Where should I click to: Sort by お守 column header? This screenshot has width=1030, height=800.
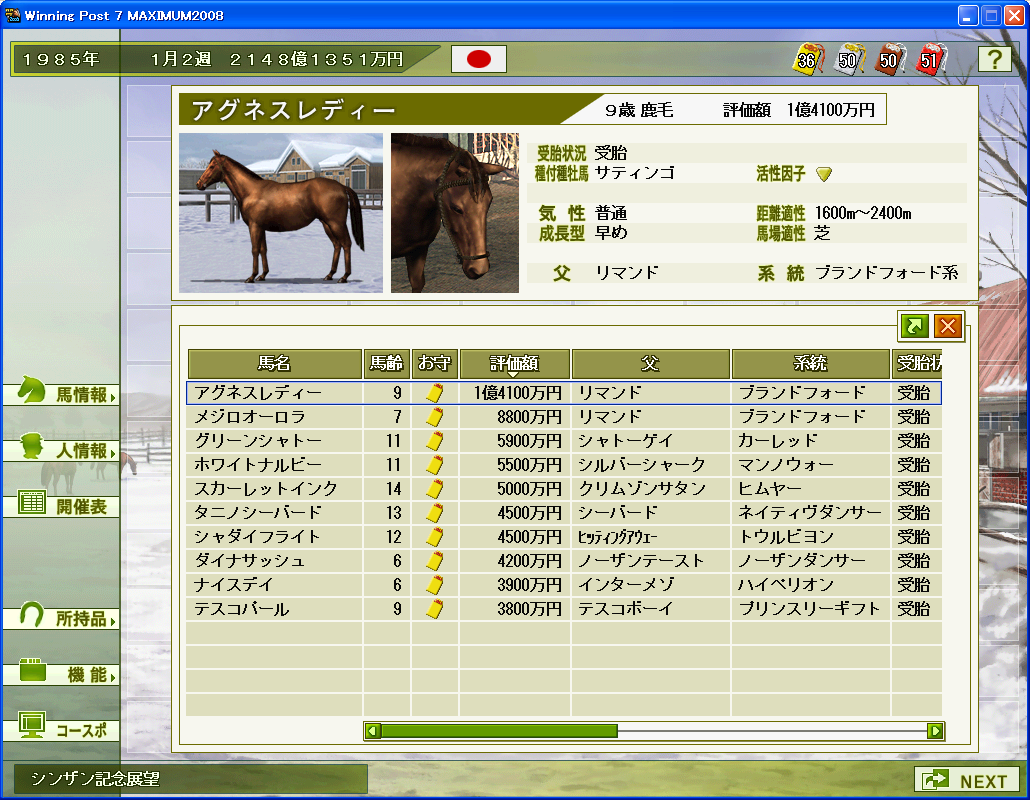pyautogui.click(x=434, y=363)
